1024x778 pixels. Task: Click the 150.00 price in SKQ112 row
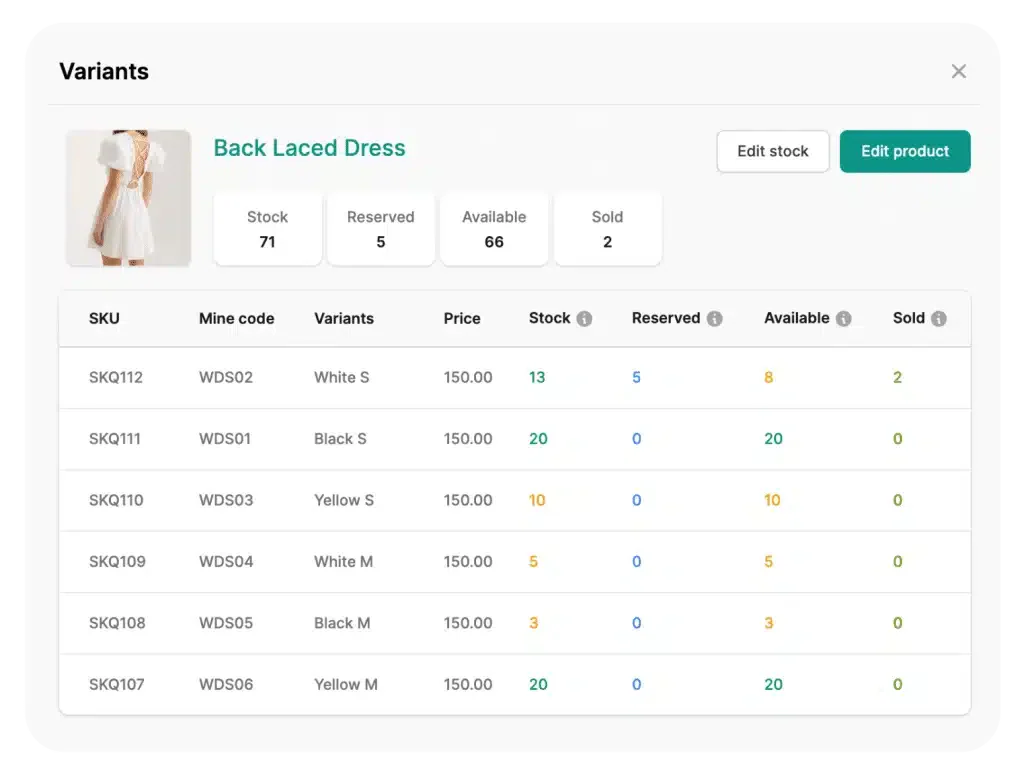468,378
